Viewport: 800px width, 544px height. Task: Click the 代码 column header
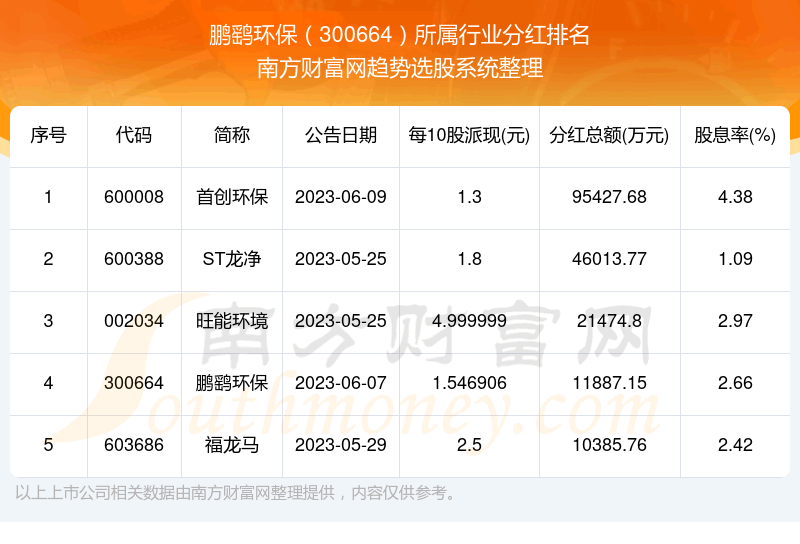(134, 135)
